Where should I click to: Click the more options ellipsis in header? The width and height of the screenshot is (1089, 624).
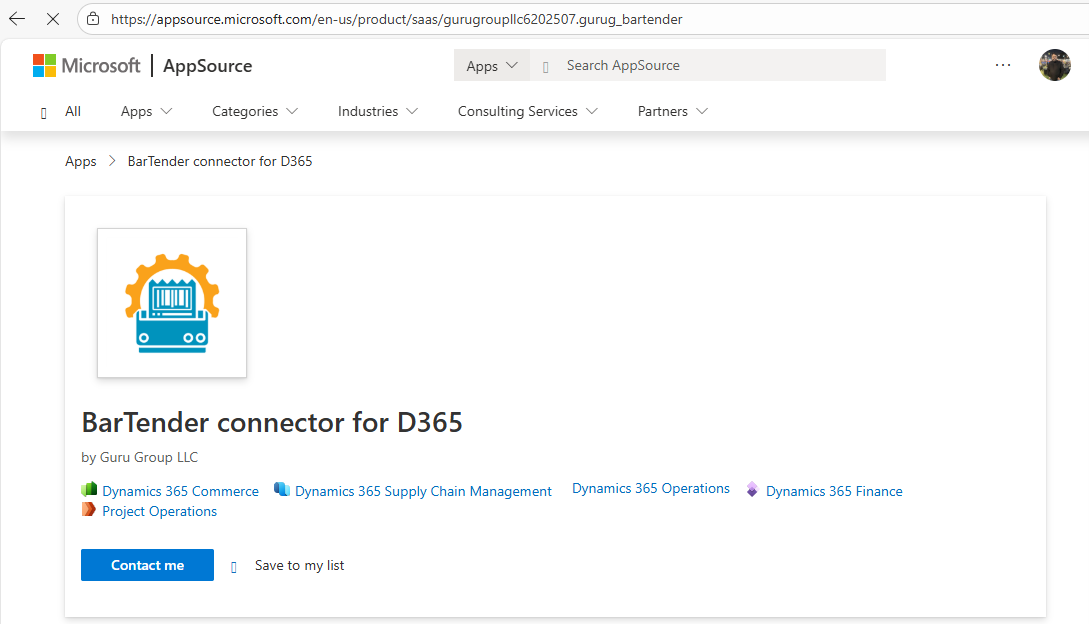pyautogui.click(x=1003, y=66)
